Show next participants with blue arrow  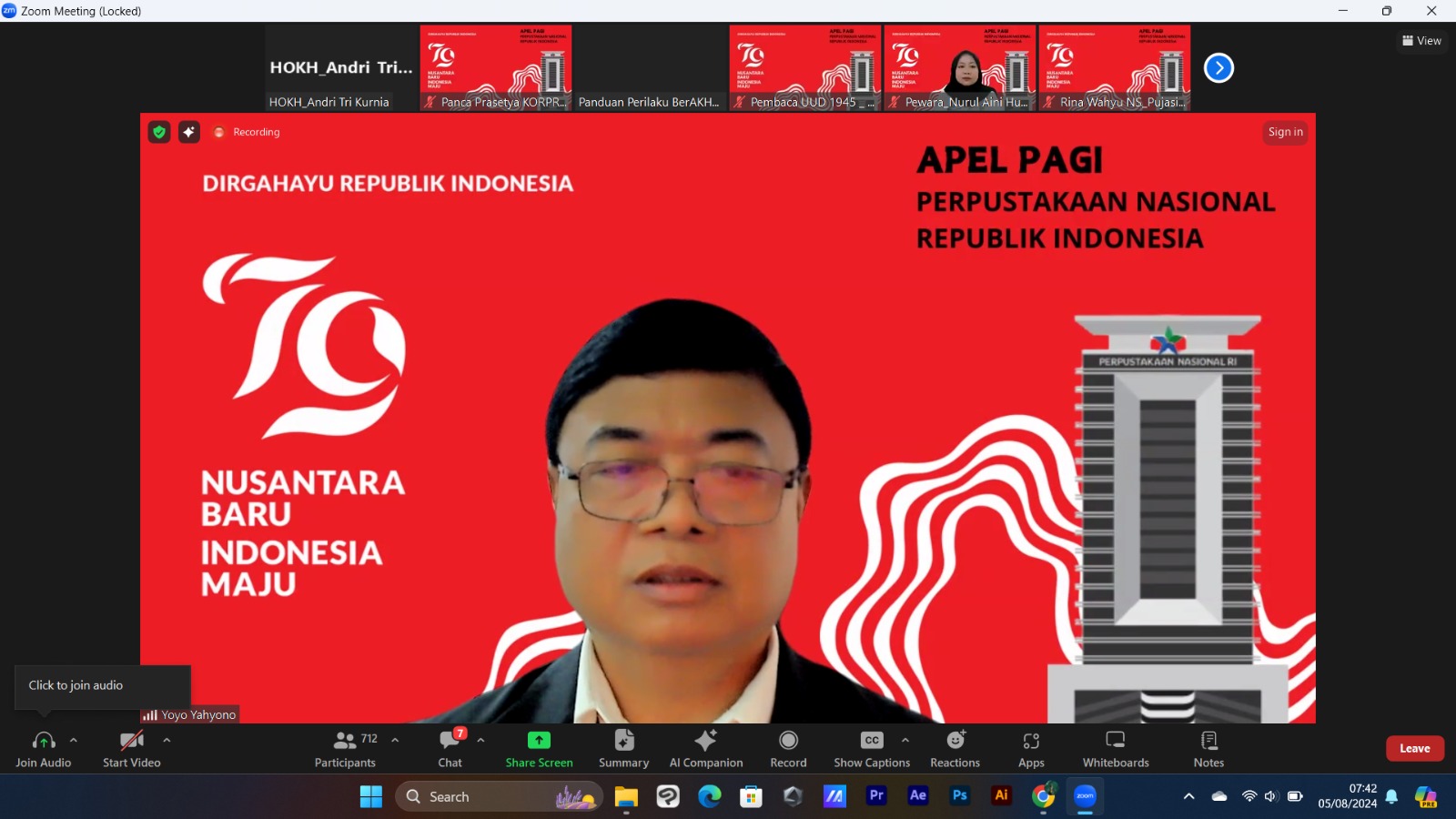click(1218, 68)
